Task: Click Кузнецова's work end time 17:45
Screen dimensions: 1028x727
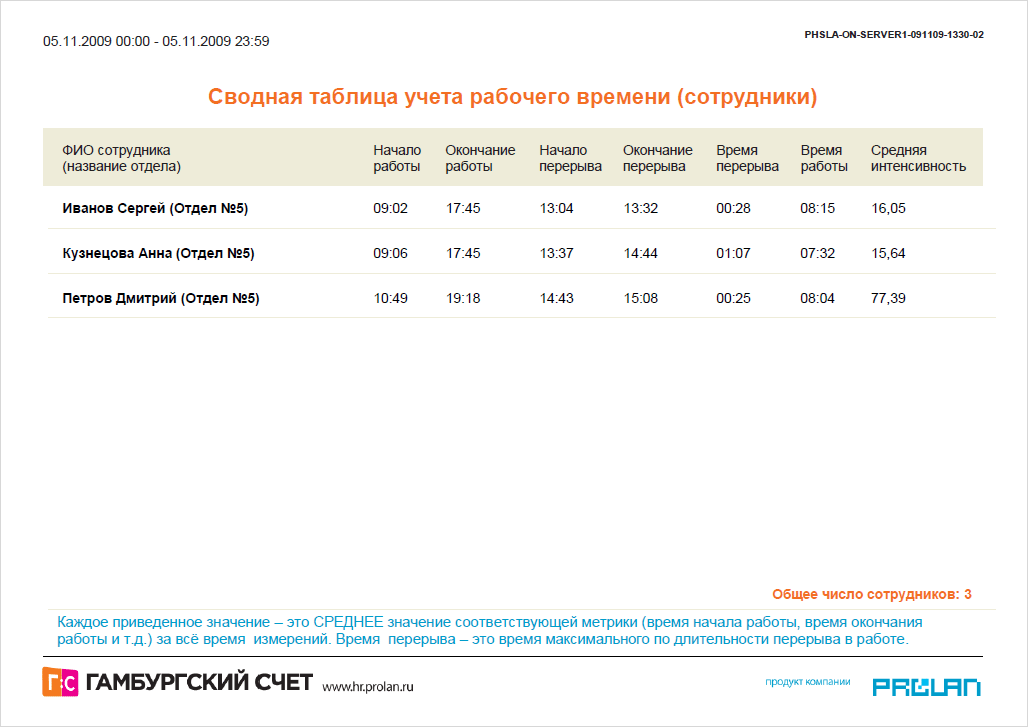Action: pyautogui.click(x=463, y=253)
